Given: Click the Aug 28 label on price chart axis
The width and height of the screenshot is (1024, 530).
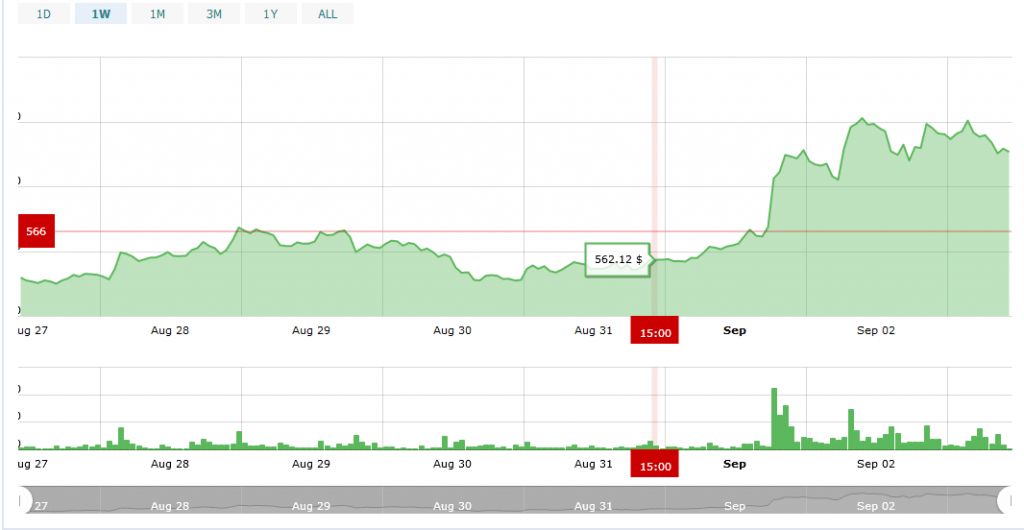Looking at the screenshot, I should pos(168,331).
